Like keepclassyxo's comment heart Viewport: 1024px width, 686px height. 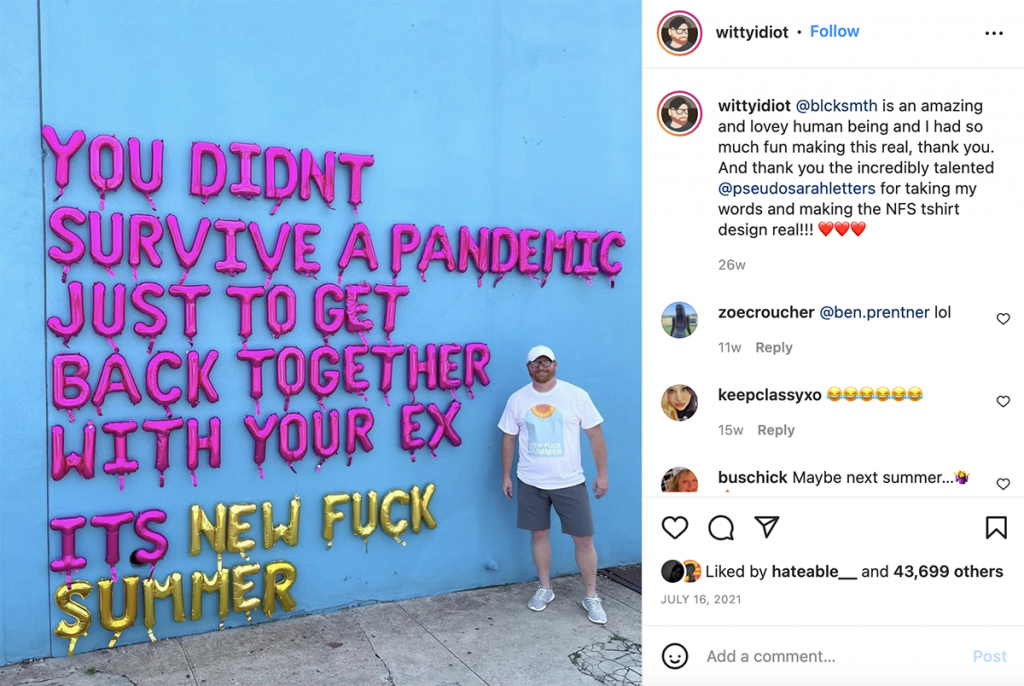point(1003,401)
